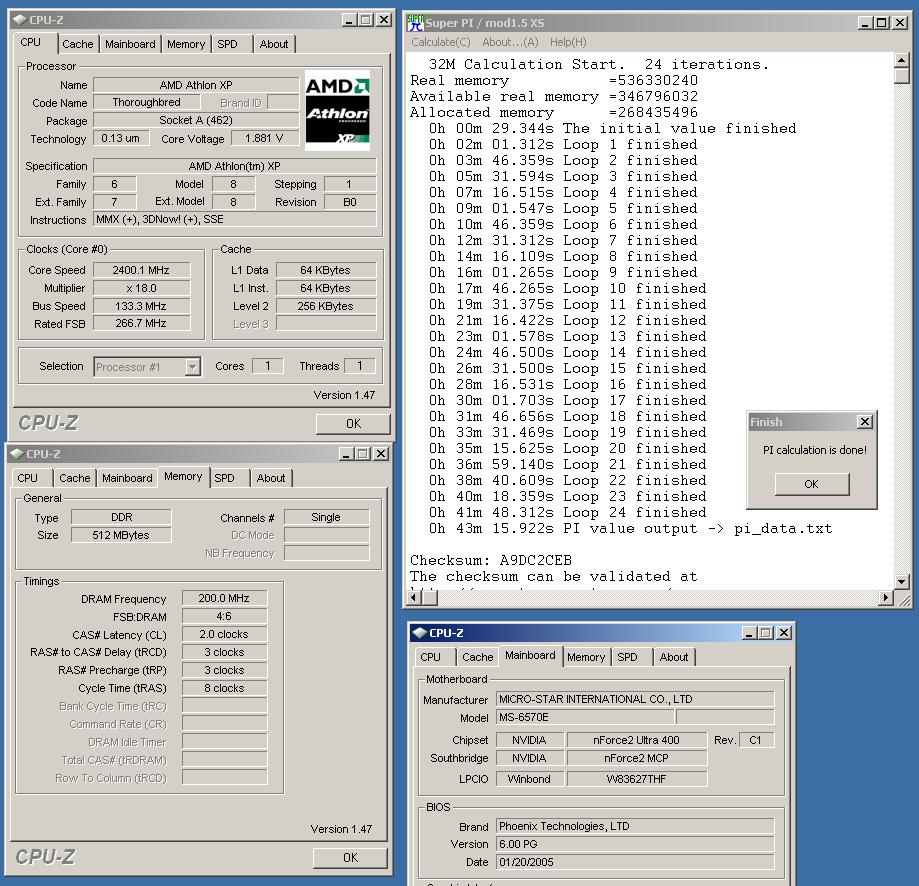Open Help(H) menu in Super PI

[568, 42]
